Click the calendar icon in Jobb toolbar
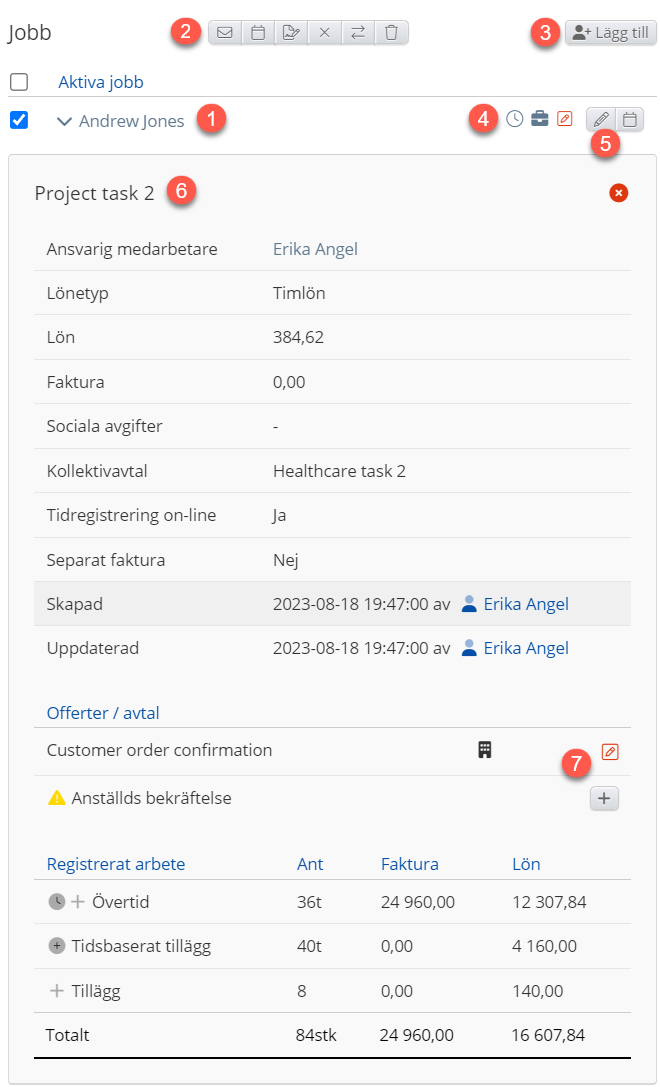660x1087 pixels. tap(258, 33)
